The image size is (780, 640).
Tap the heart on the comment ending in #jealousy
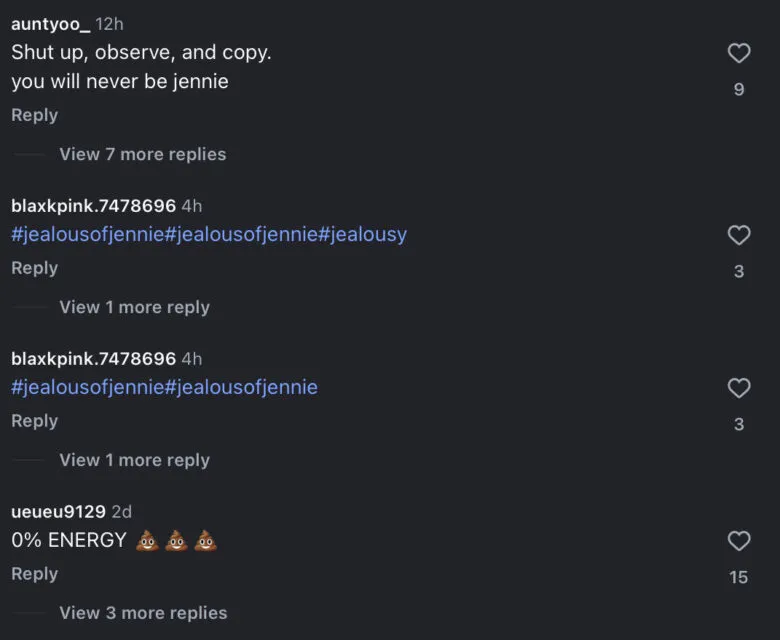(738, 236)
